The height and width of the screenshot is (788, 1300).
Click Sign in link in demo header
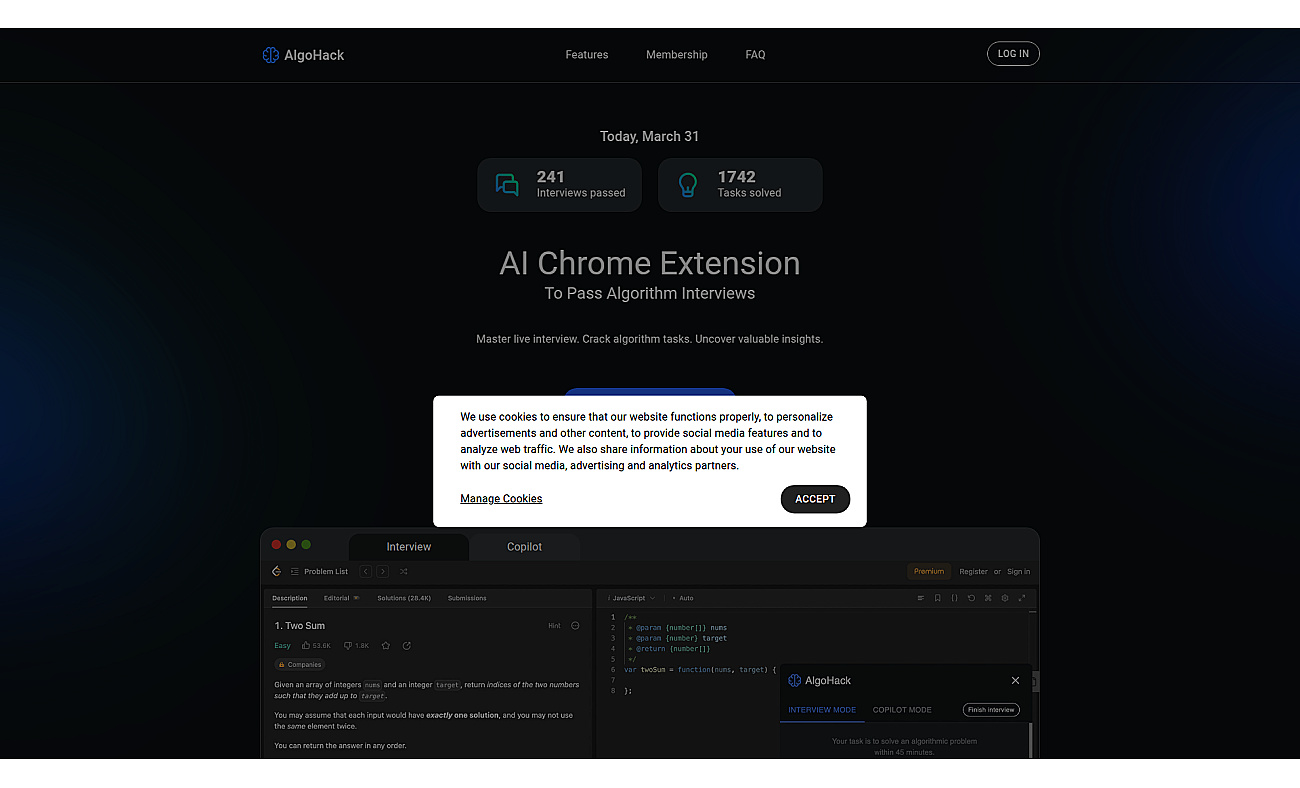tap(1018, 572)
